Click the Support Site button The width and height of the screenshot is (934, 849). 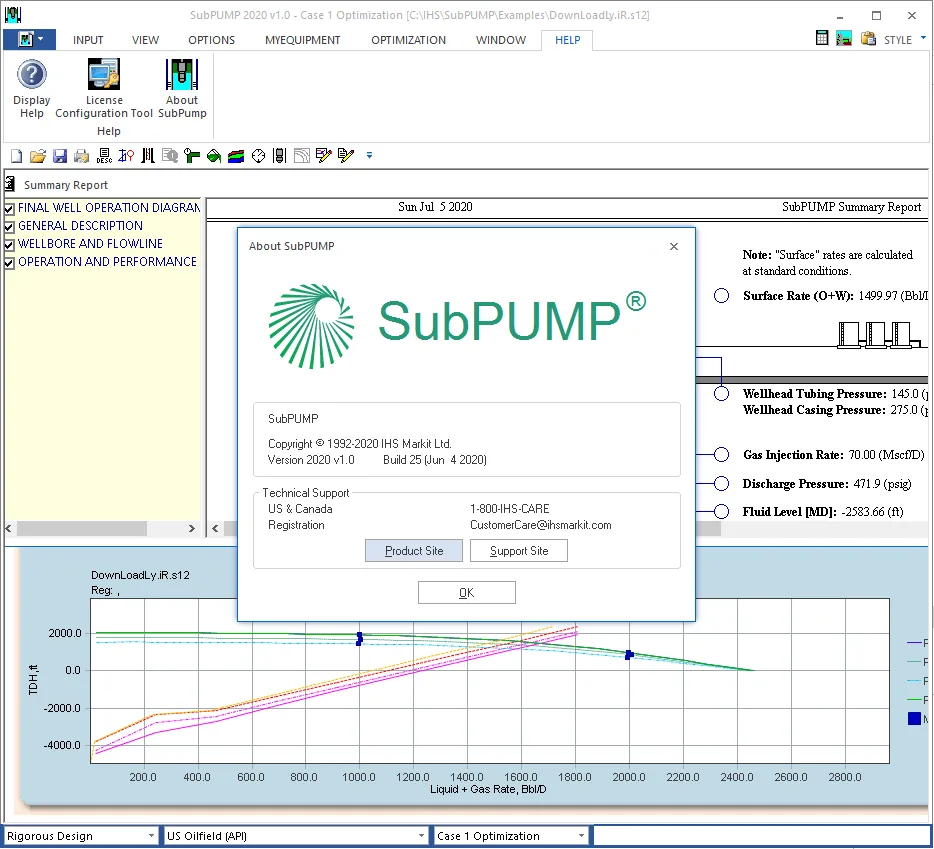tap(519, 551)
